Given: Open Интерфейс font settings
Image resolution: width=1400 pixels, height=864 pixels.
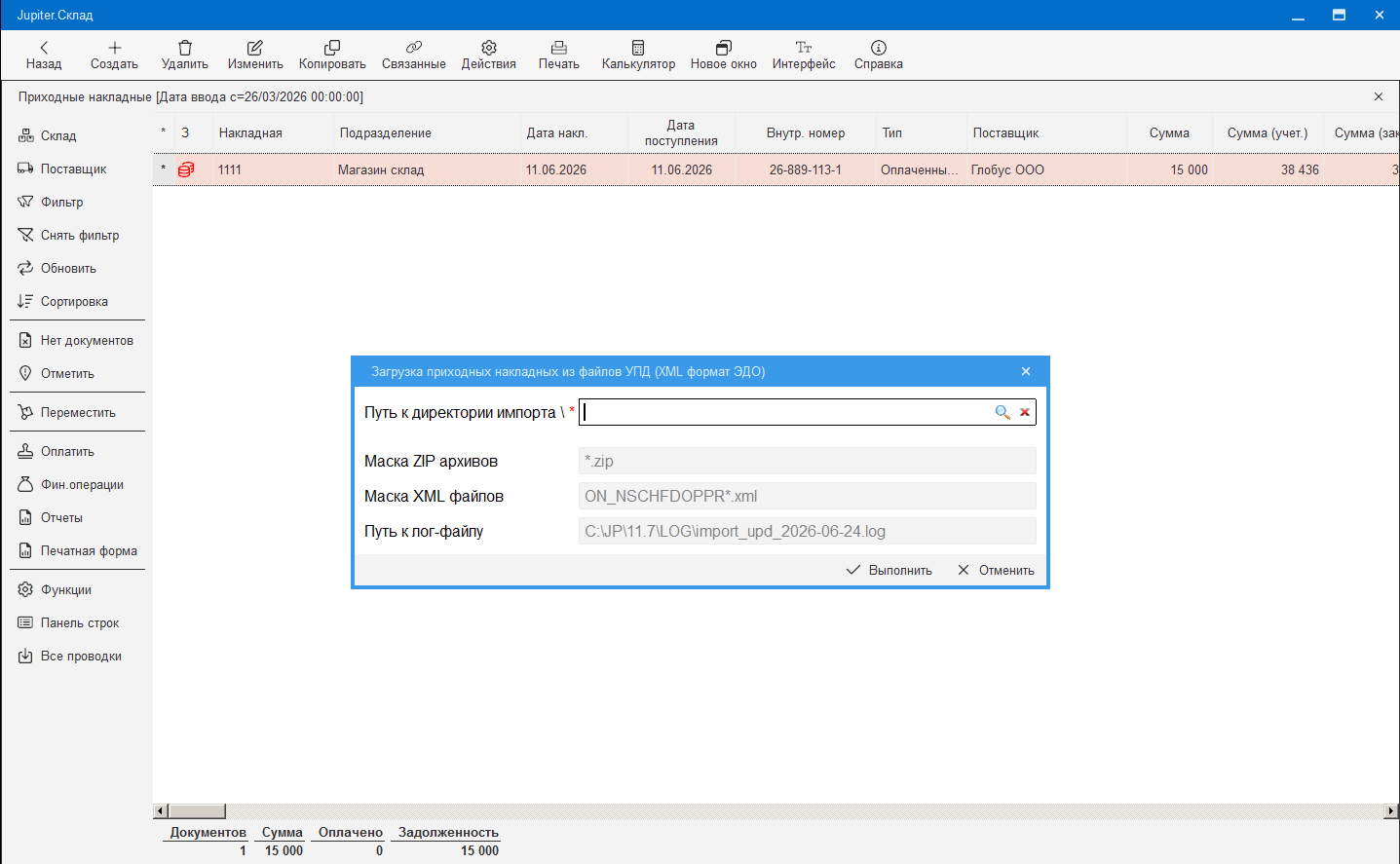Looking at the screenshot, I should click(x=804, y=56).
